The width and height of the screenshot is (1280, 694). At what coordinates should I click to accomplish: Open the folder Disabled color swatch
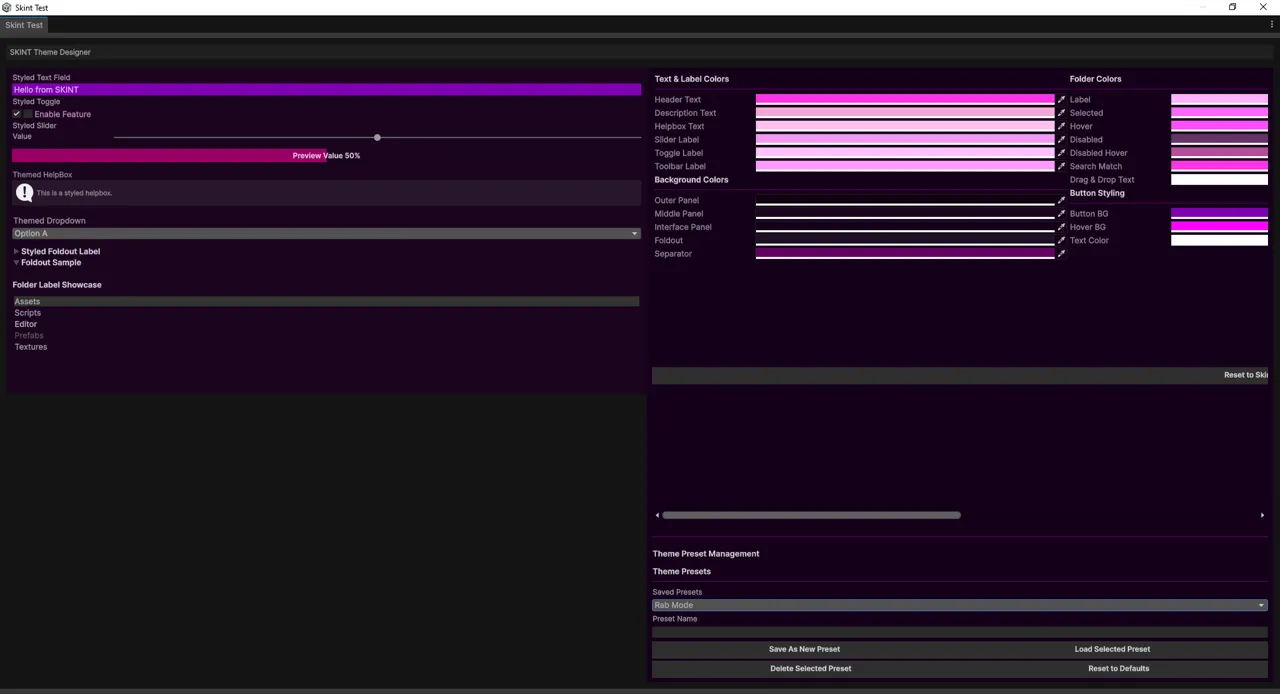[x=1219, y=140]
